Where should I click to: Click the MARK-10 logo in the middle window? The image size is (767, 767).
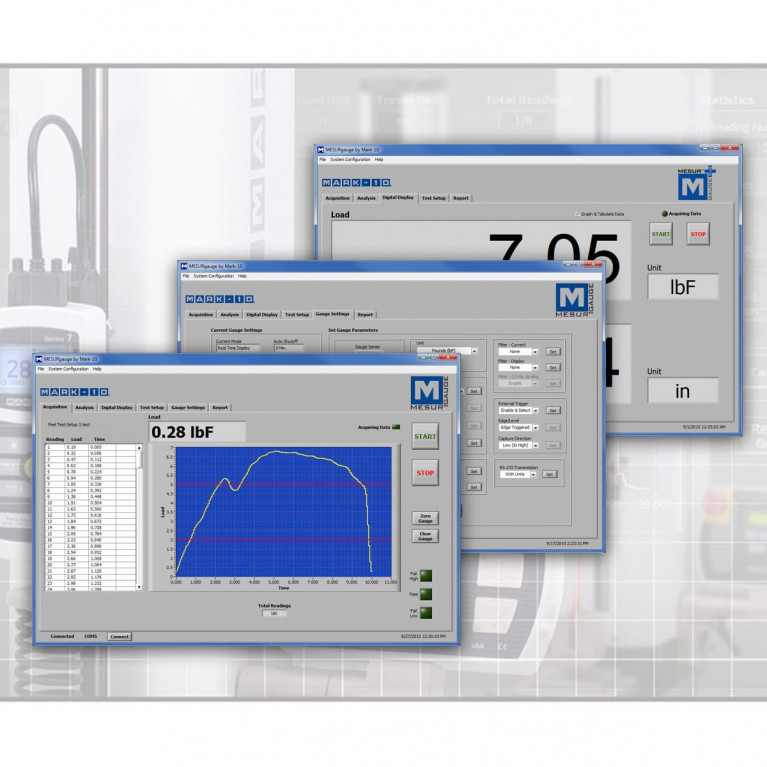click(x=220, y=299)
